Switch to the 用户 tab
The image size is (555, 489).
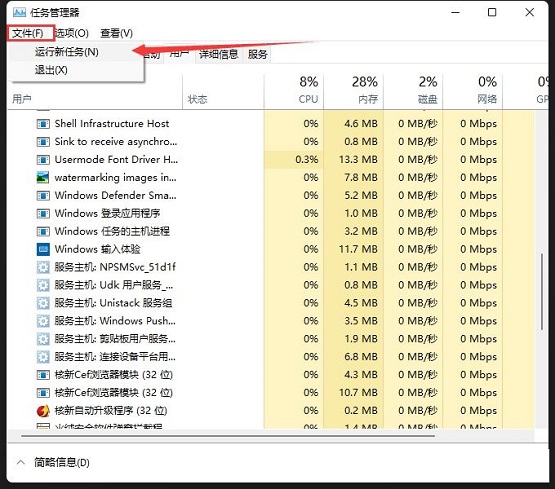click(179, 53)
